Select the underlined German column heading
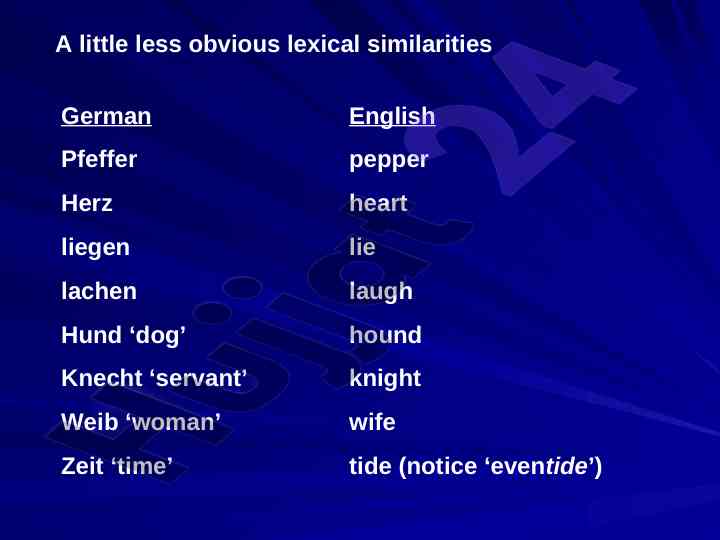720x540 pixels. tap(106, 116)
